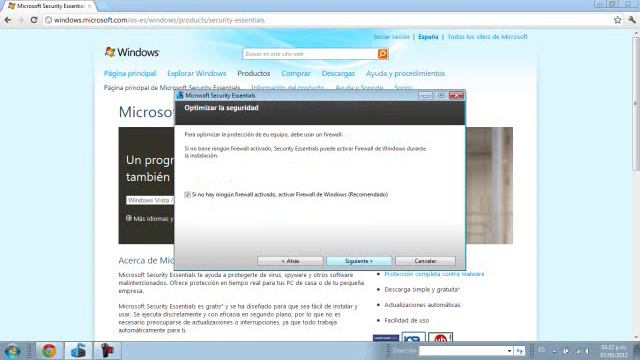Open the Chrome wrench settings menu
Image resolution: width=640 pixels, height=360 pixels.
[632, 20]
